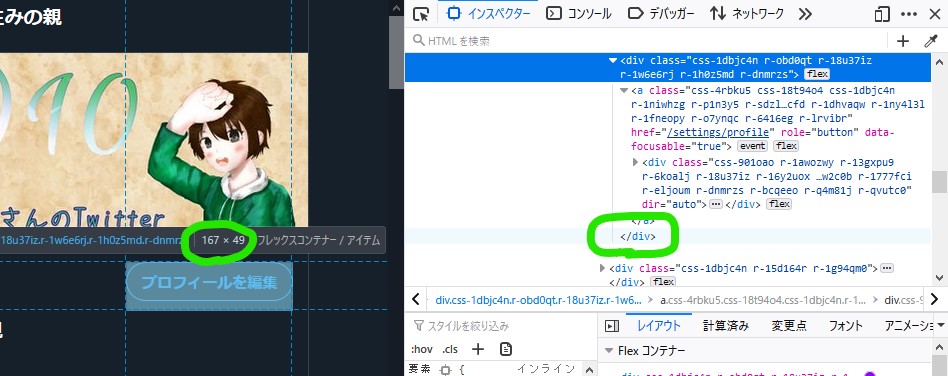Pick a color with the eyedropper
948x376 pixels.
[x=930, y=41]
